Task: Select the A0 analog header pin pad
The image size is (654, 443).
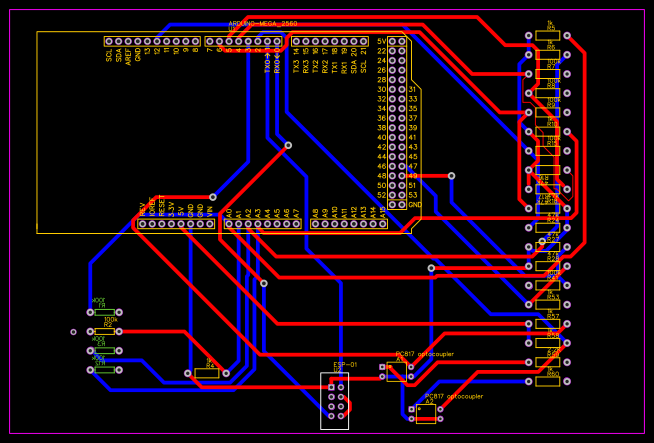Action: coord(229,224)
